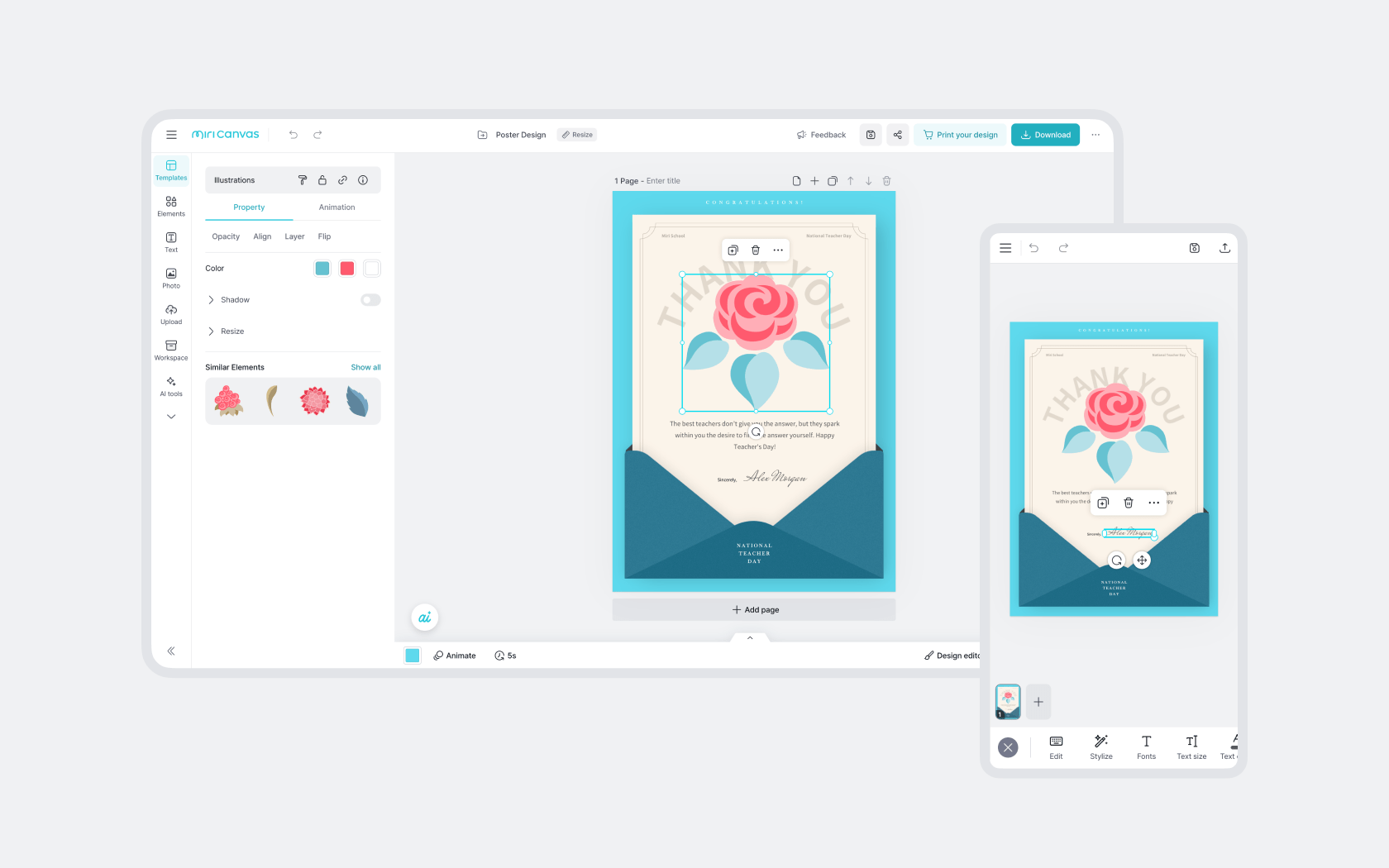Image resolution: width=1389 pixels, height=868 pixels.
Task: Toggle the Shadow switch
Action: pos(370,300)
